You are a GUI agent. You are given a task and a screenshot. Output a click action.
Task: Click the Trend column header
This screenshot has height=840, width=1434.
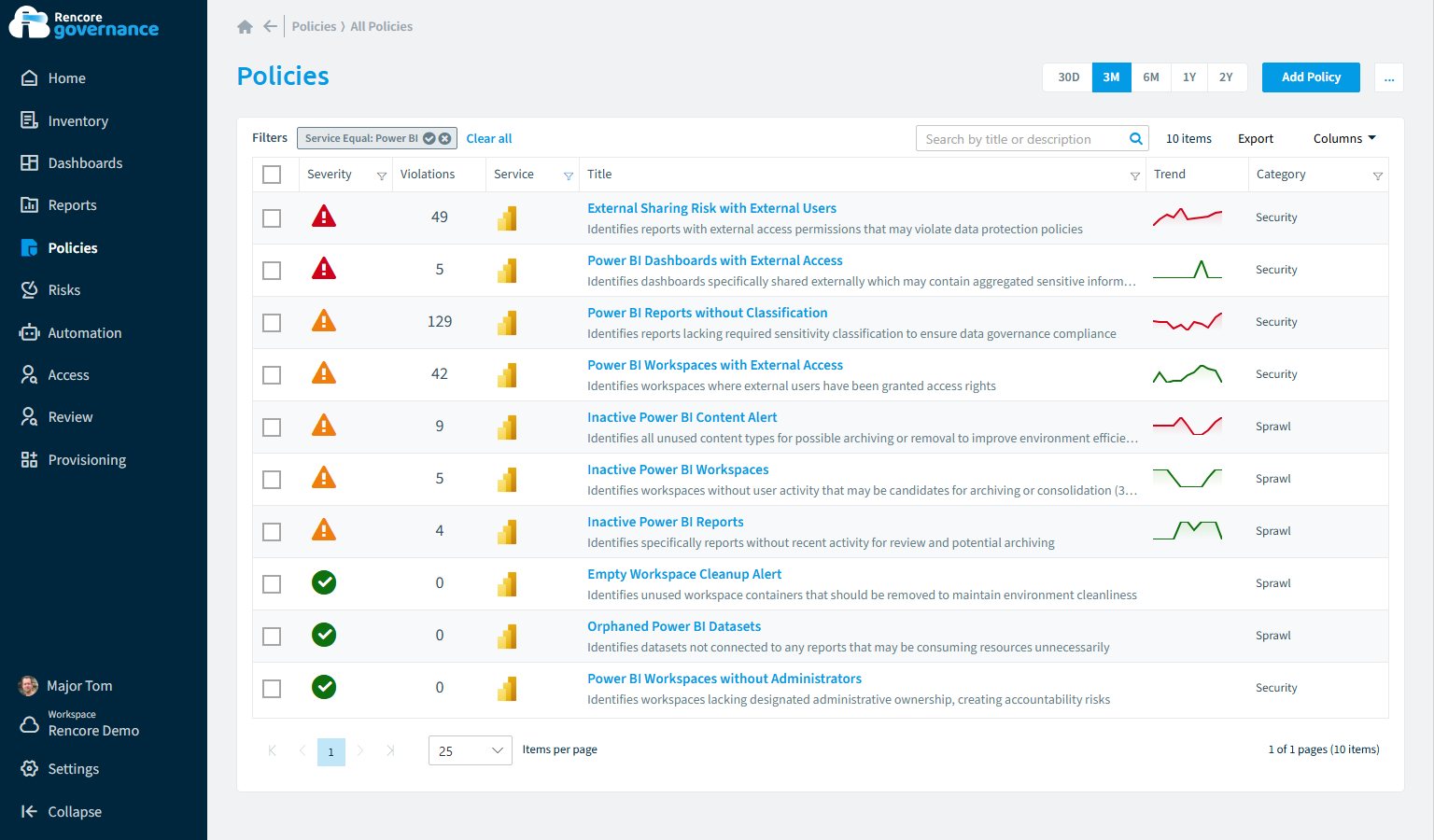click(x=1170, y=175)
